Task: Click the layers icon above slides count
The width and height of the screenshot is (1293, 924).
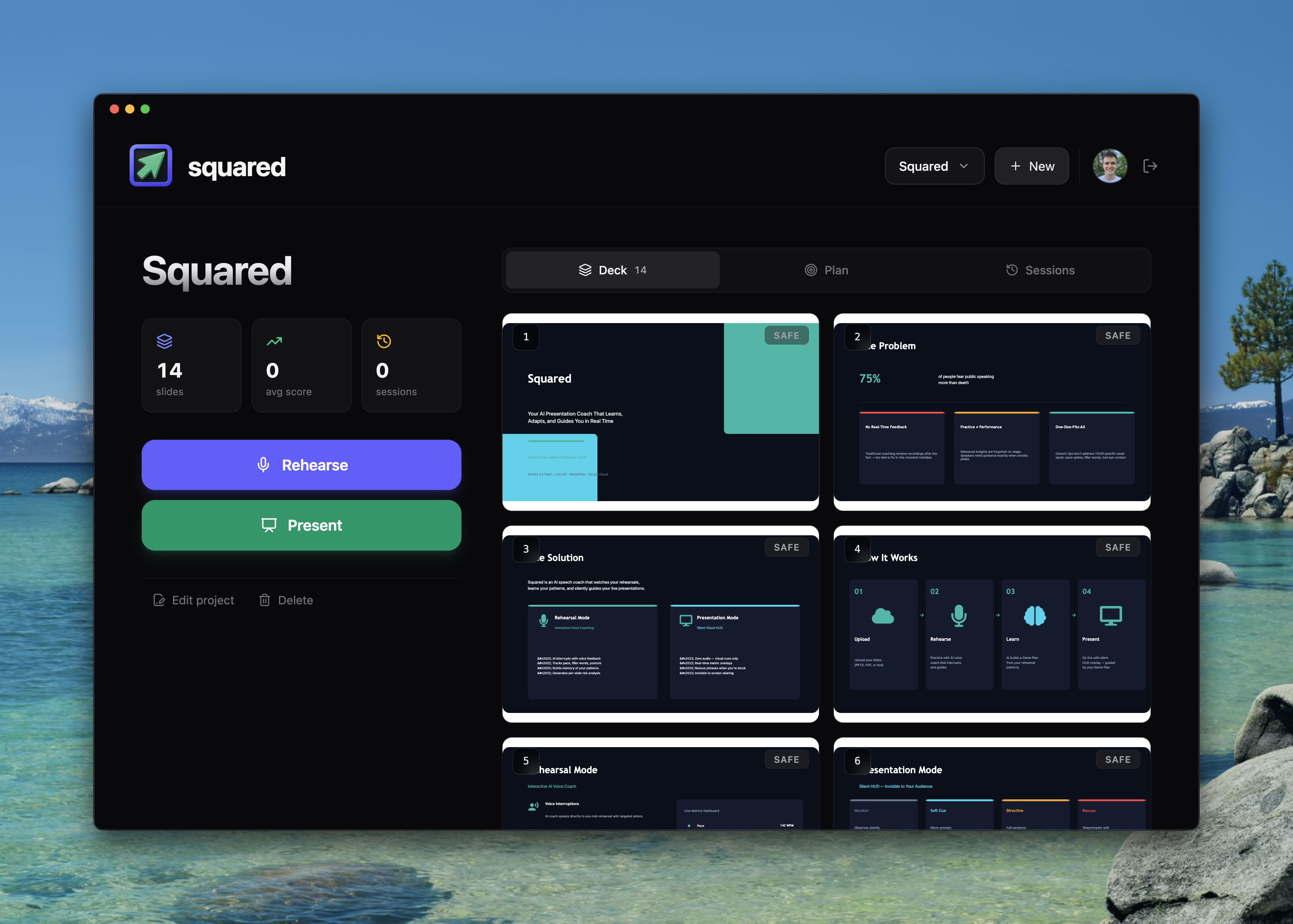Action: tap(164, 342)
